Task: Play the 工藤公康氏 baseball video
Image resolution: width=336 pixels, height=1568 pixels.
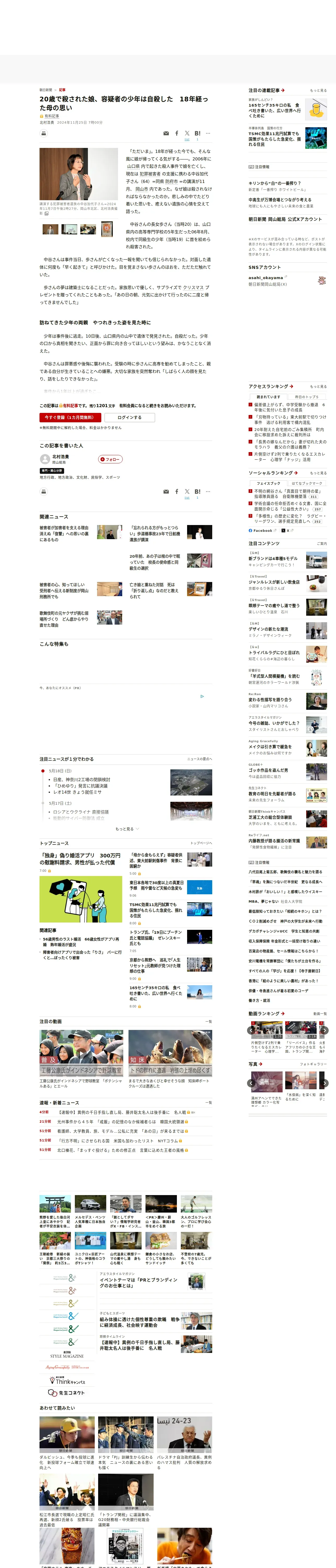Action: [x=82, y=1053]
